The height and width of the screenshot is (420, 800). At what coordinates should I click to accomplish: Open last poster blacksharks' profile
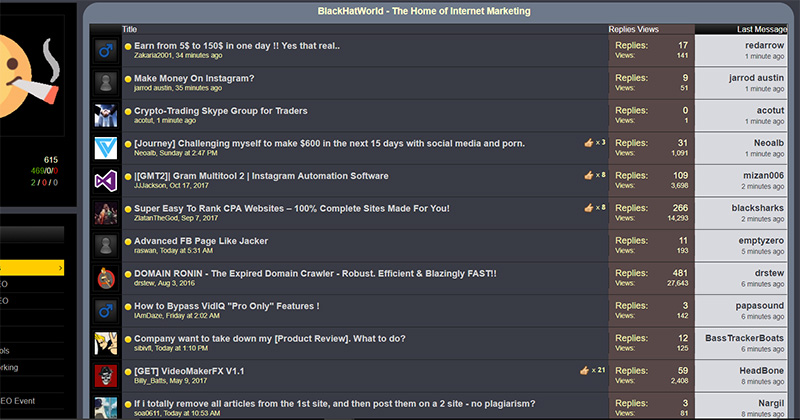coord(758,208)
